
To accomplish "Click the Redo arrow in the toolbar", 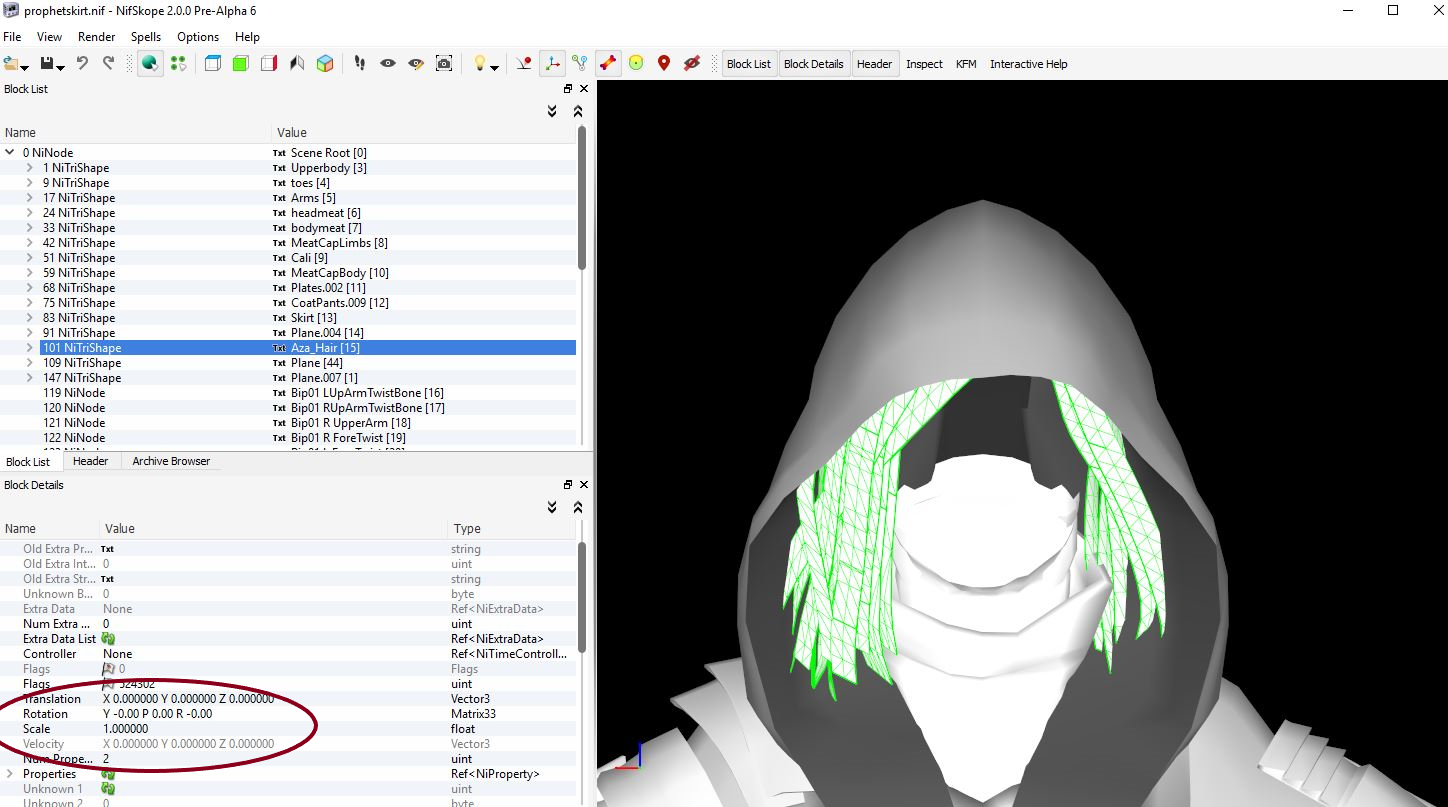I will point(108,63).
